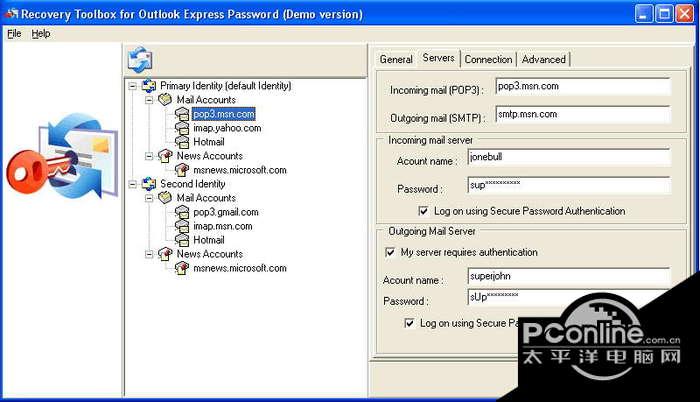Viewport: 700px width, 402px height.
Task: Switch to the General tab
Action: coord(396,59)
